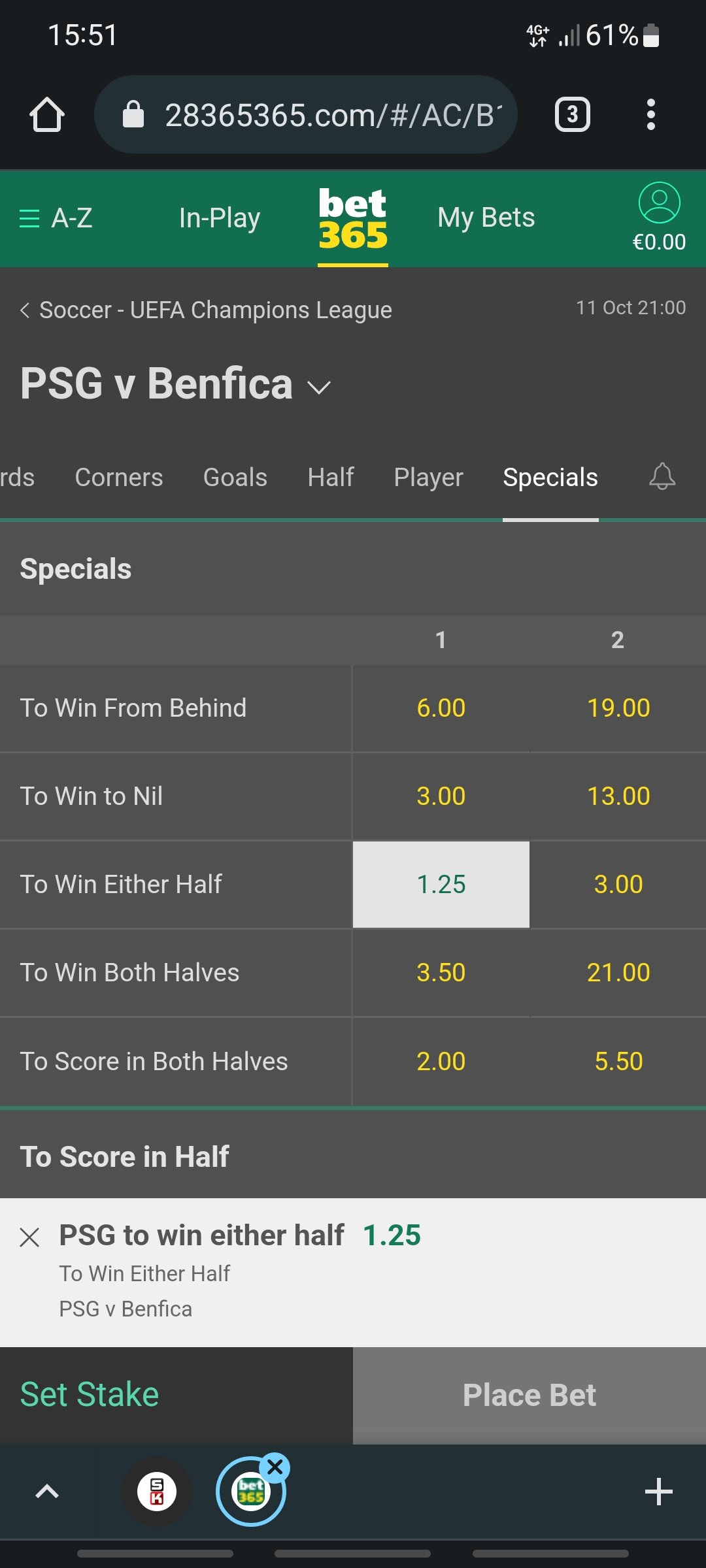
Task: Toggle match notifications with the bell icon
Action: pyautogui.click(x=662, y=476)
